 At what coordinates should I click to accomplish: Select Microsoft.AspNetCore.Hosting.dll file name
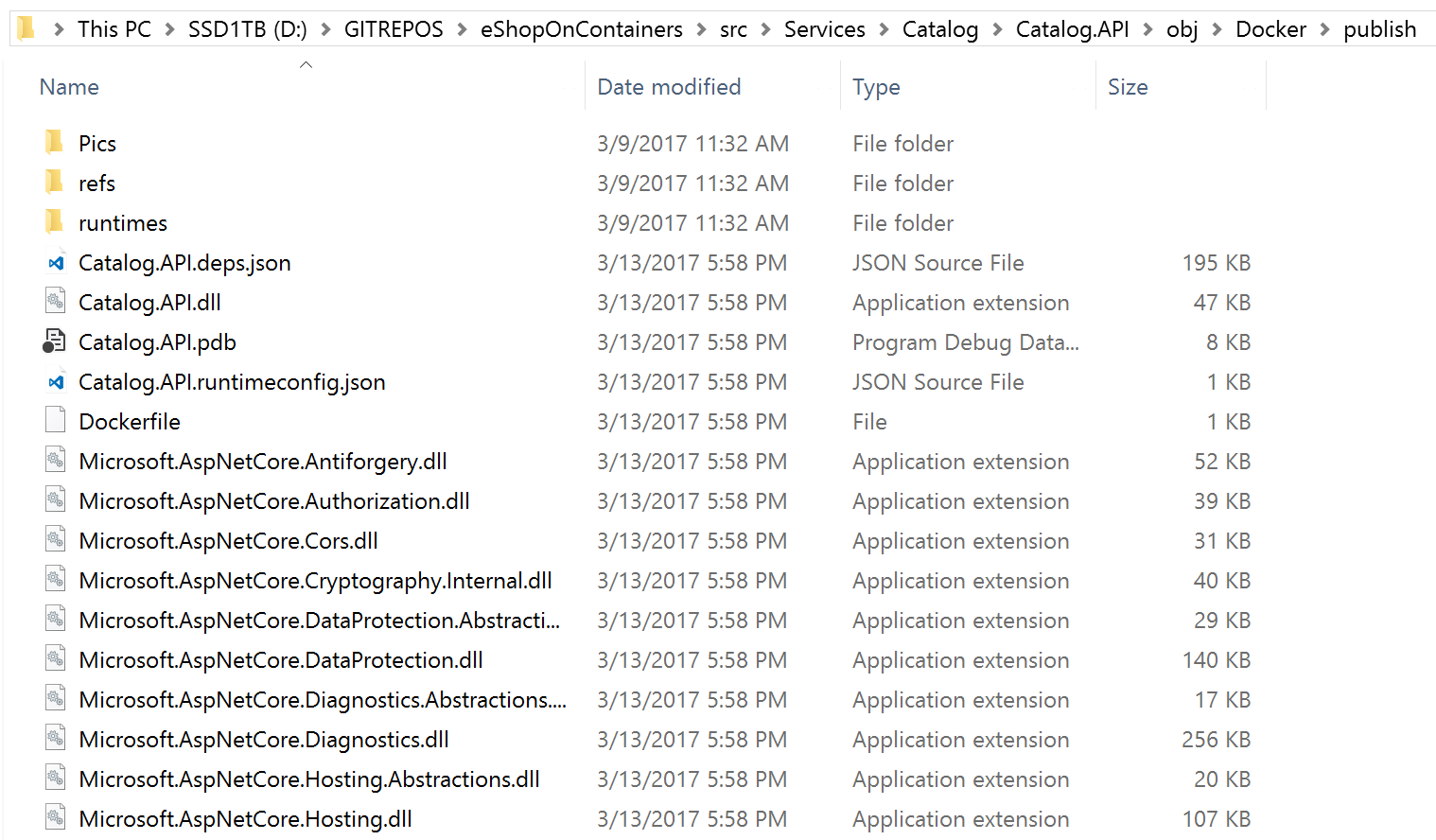(x=245, y=819)
